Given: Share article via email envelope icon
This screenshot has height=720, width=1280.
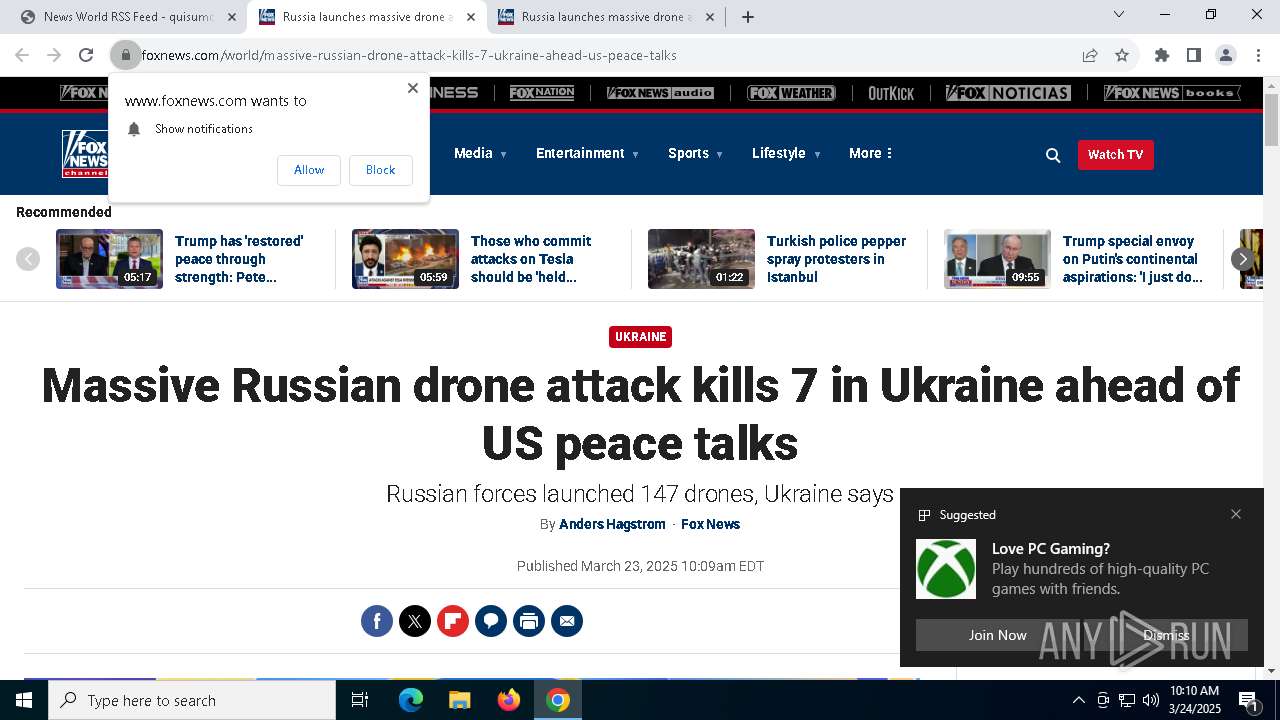Looking at the screenshot, I should coord(567,621).
